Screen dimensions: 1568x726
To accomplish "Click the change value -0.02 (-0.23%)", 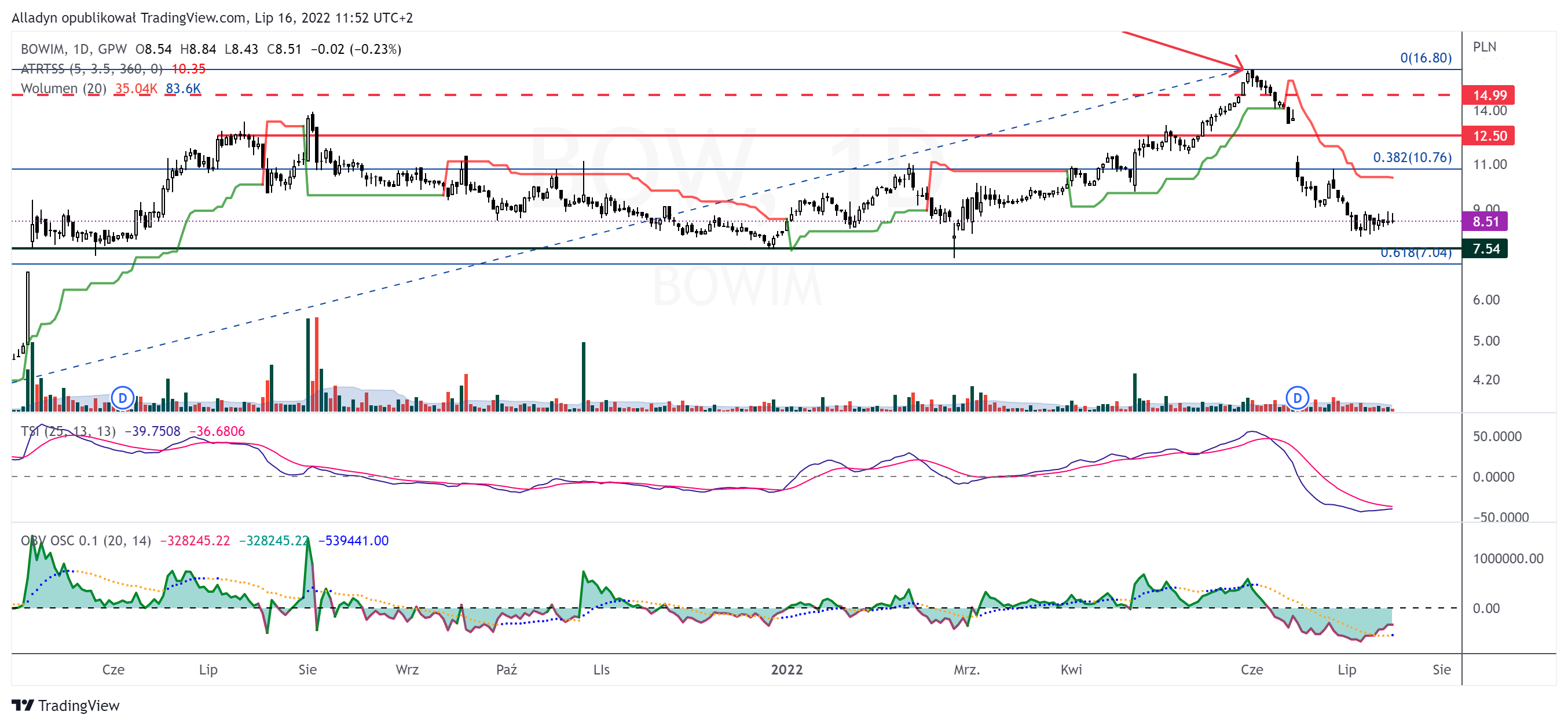I will [356, 49].
